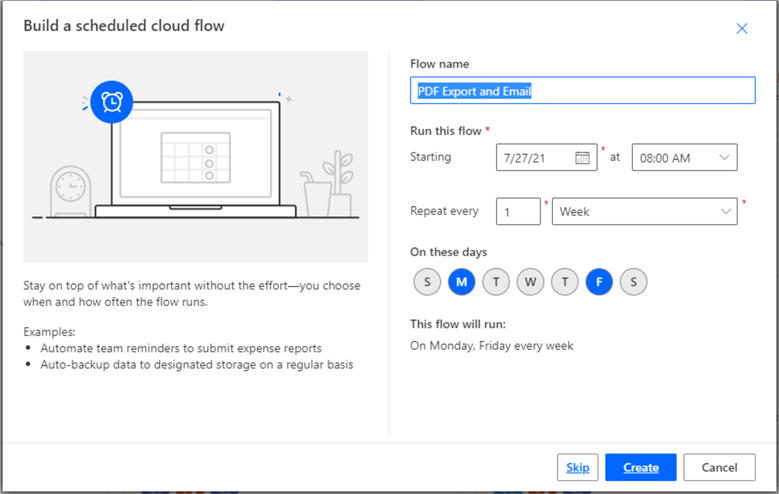Viewport: 779px width, 494px height.
Task: Turn on Thursday in the day selector
Action: pos(565,282)
